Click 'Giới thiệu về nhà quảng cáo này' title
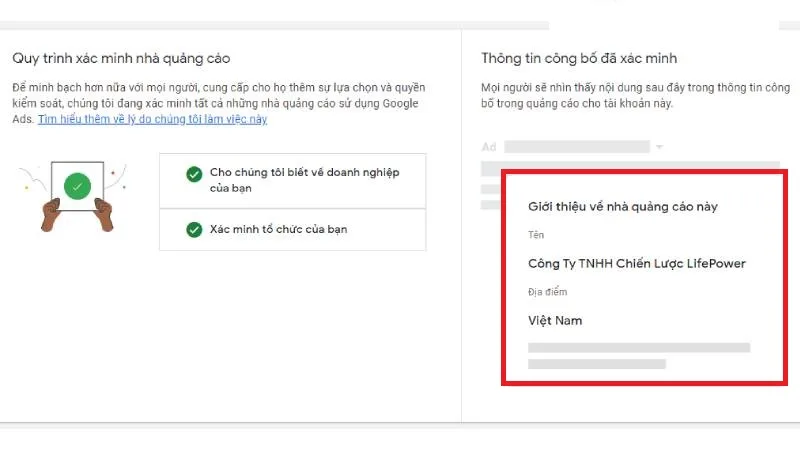800x450 pixels. [x=623, y=207]
